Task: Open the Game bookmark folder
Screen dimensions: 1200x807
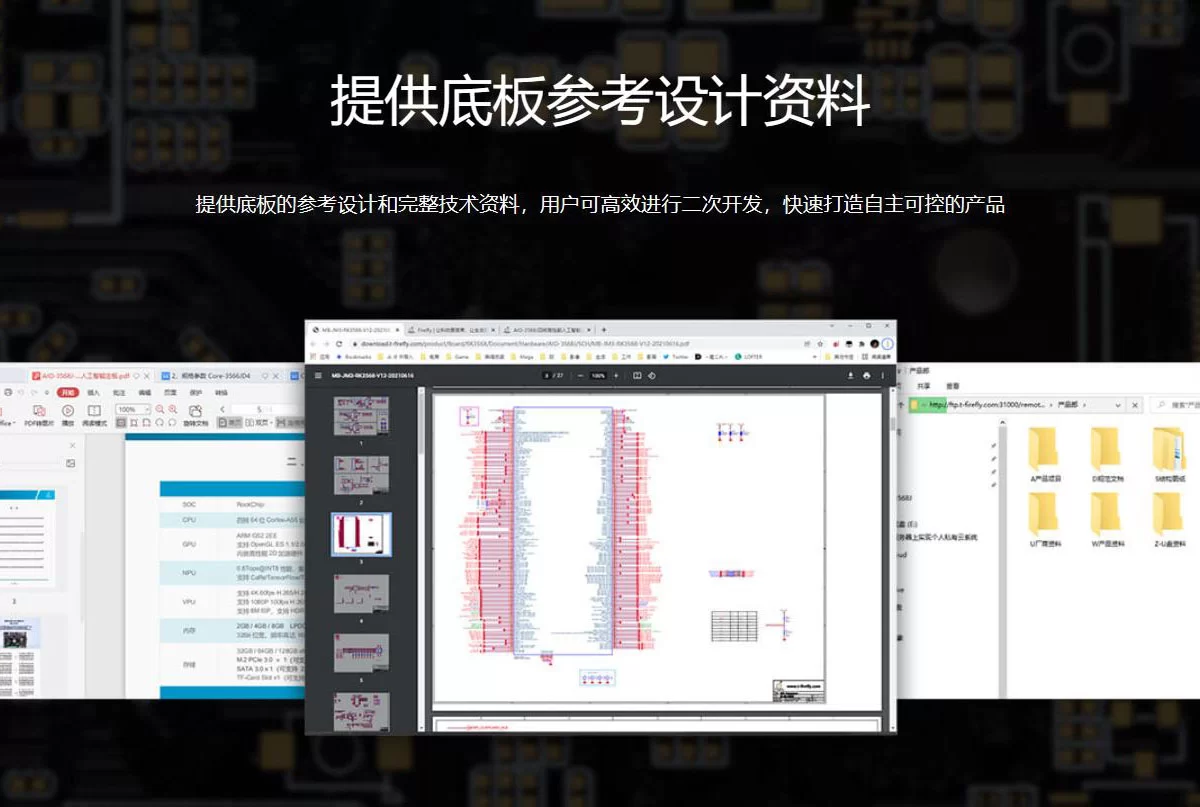Action: point(457,356)
